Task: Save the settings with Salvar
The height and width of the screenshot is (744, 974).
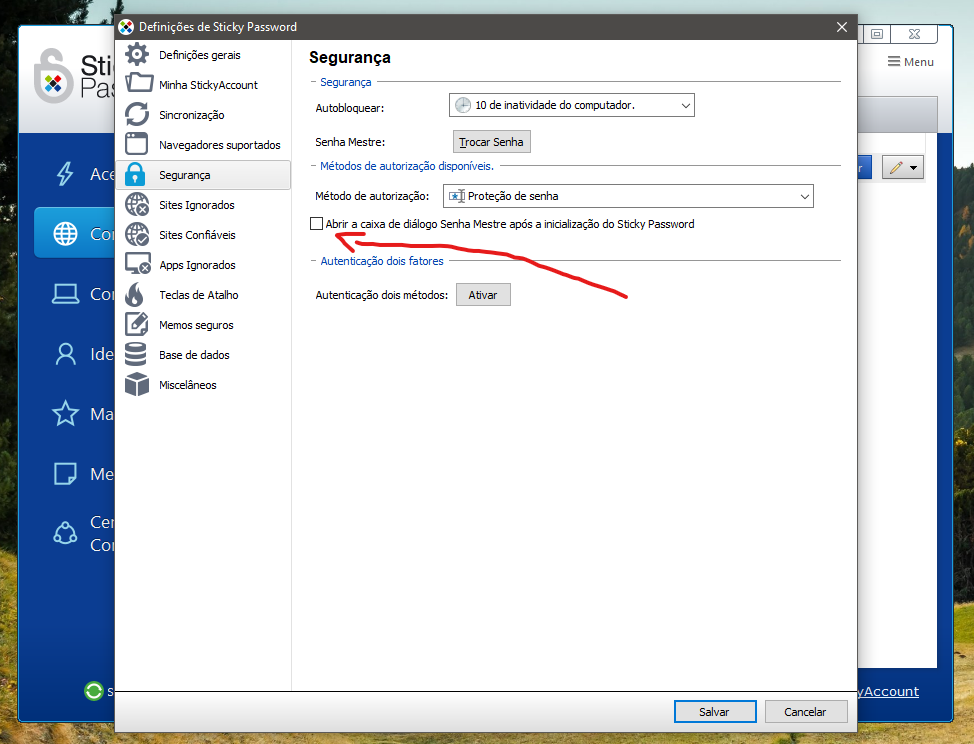Action: [715, 712]
